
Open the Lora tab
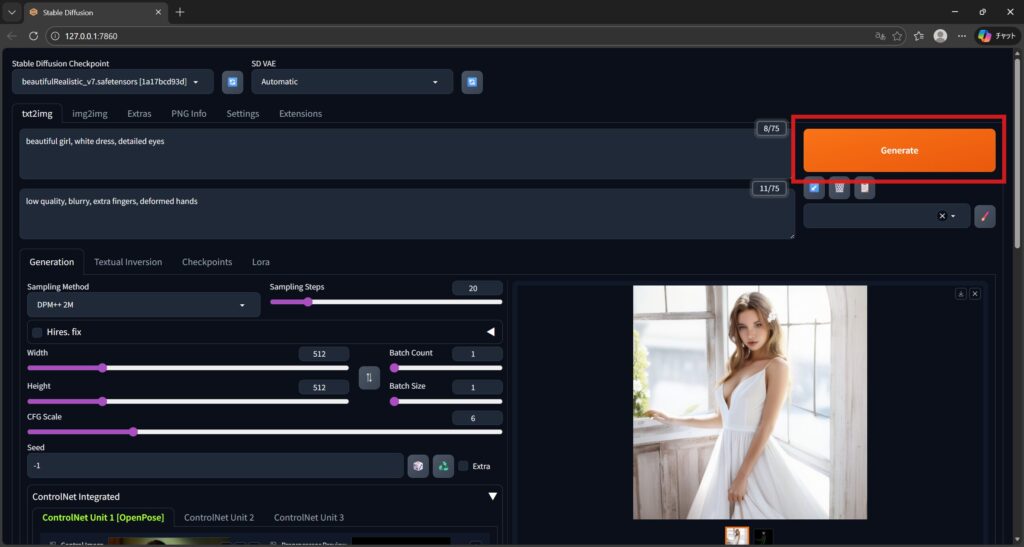[x=260, y=262]
